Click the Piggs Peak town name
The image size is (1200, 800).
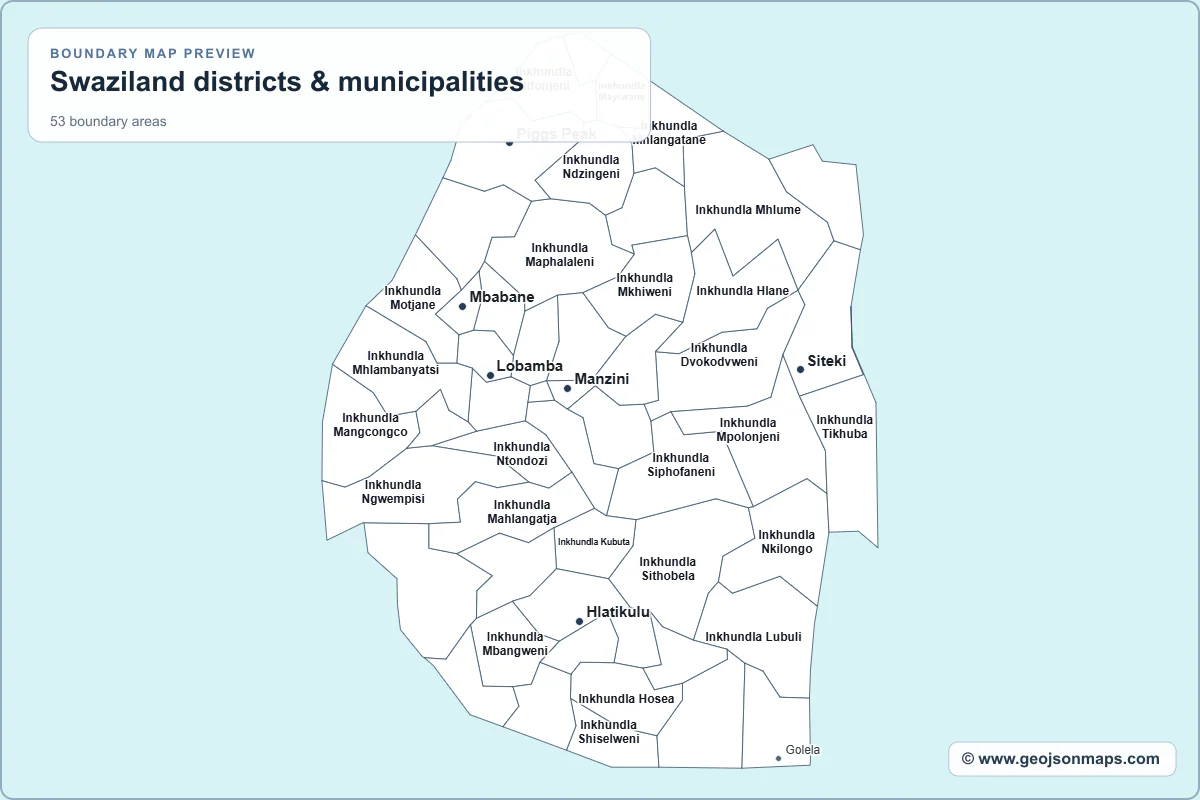point(557,134)
